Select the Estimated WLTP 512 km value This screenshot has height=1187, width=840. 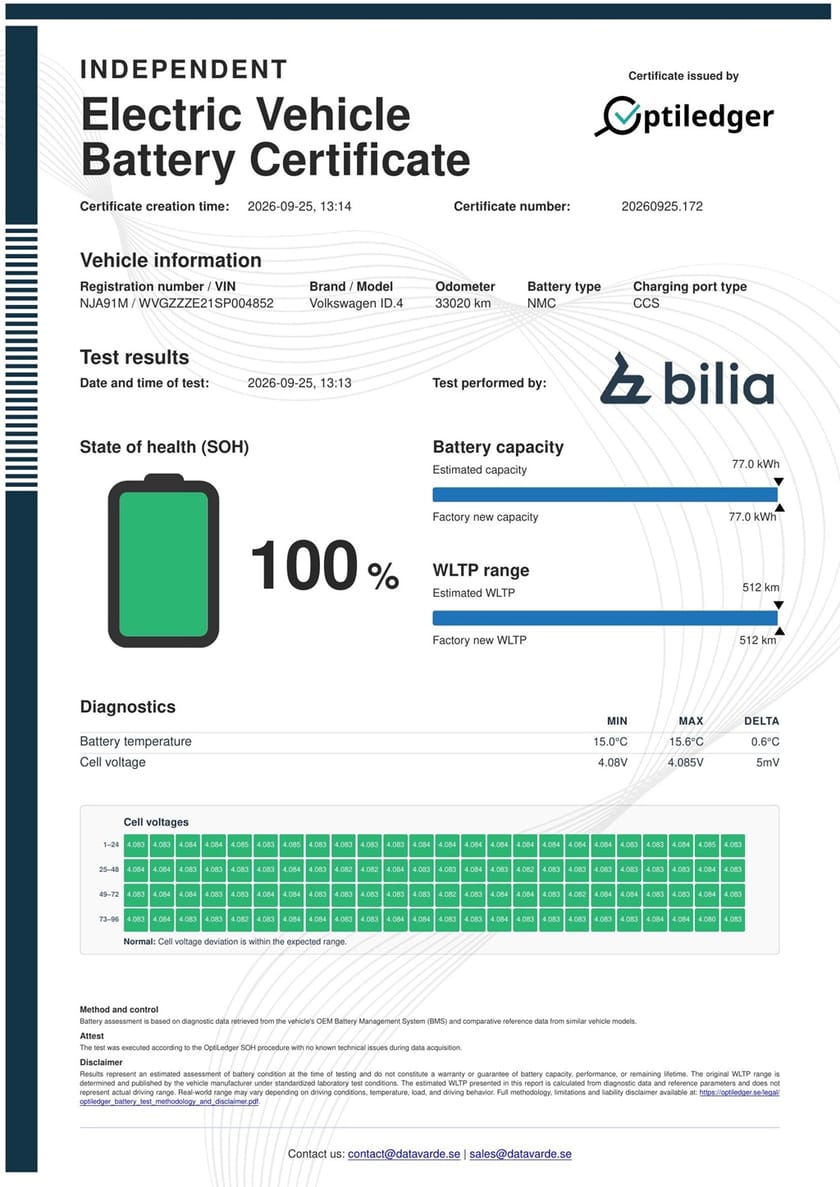pos(761,587)
